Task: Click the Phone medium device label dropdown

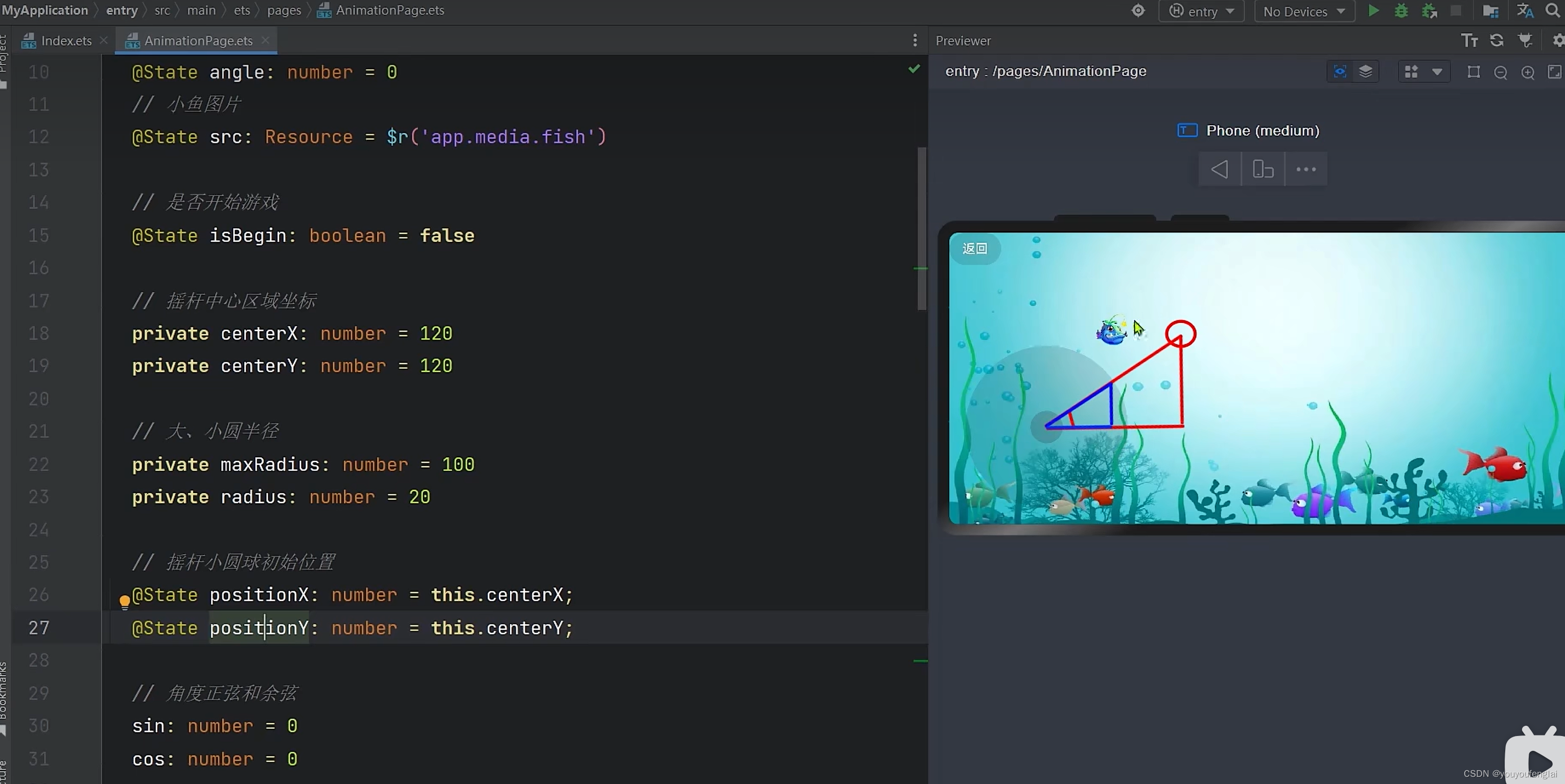Action: click(1262, 130)
